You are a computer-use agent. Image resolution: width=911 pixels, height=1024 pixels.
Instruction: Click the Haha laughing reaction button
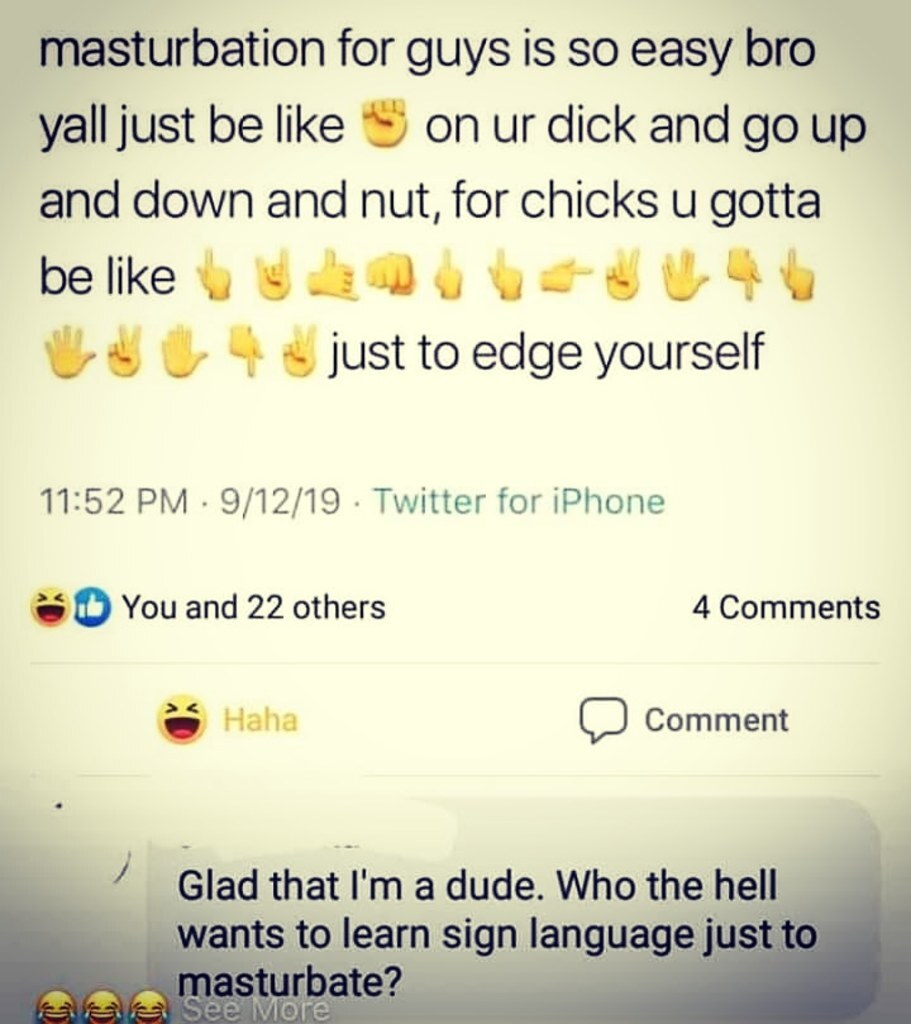182,719
